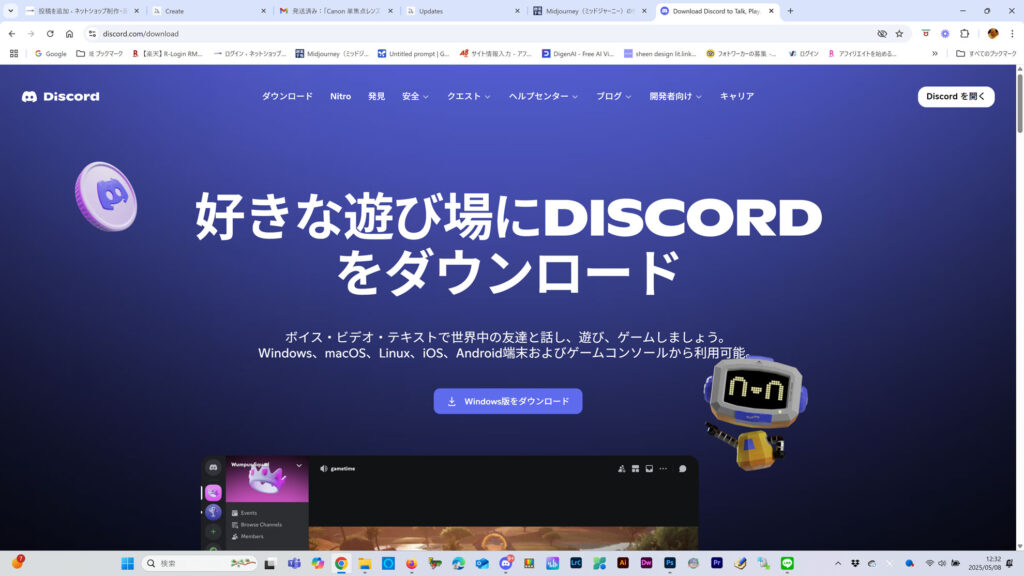Image resolution: width=1024 pixels, height=576 pixels.
Task: Close the Updates browser tab
Action: pyautogui.click(x=517, y=11)
